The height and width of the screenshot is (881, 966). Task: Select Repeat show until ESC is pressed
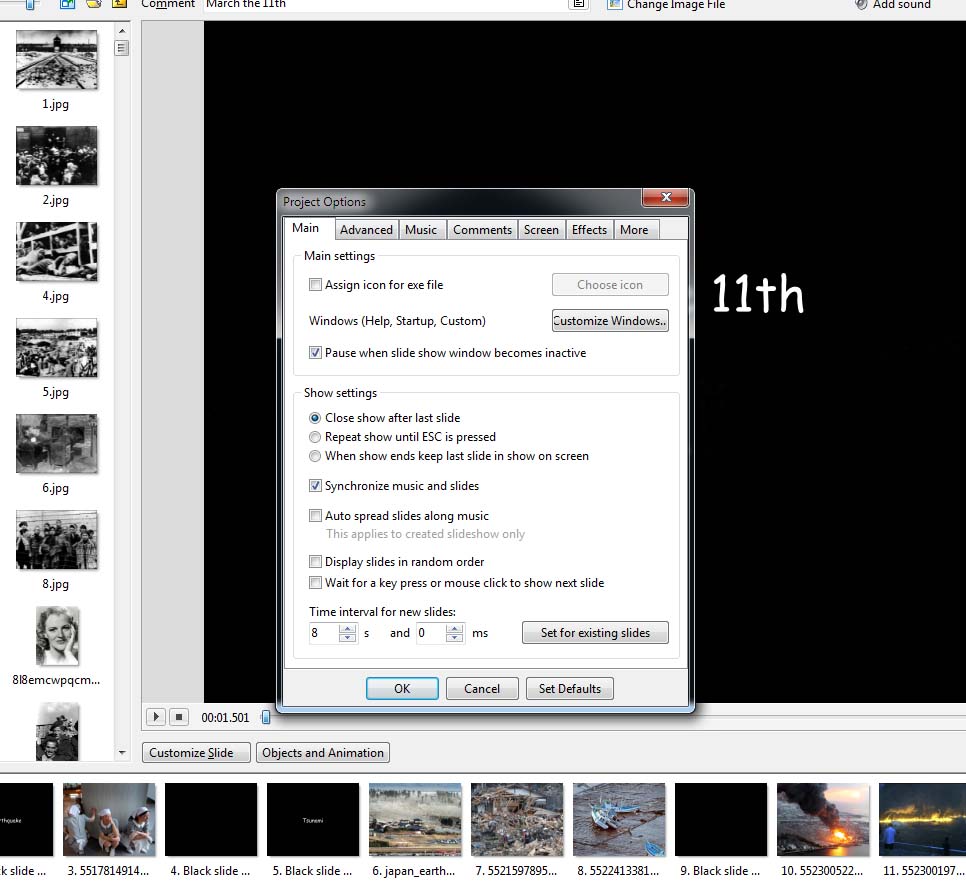pos(316,437)
